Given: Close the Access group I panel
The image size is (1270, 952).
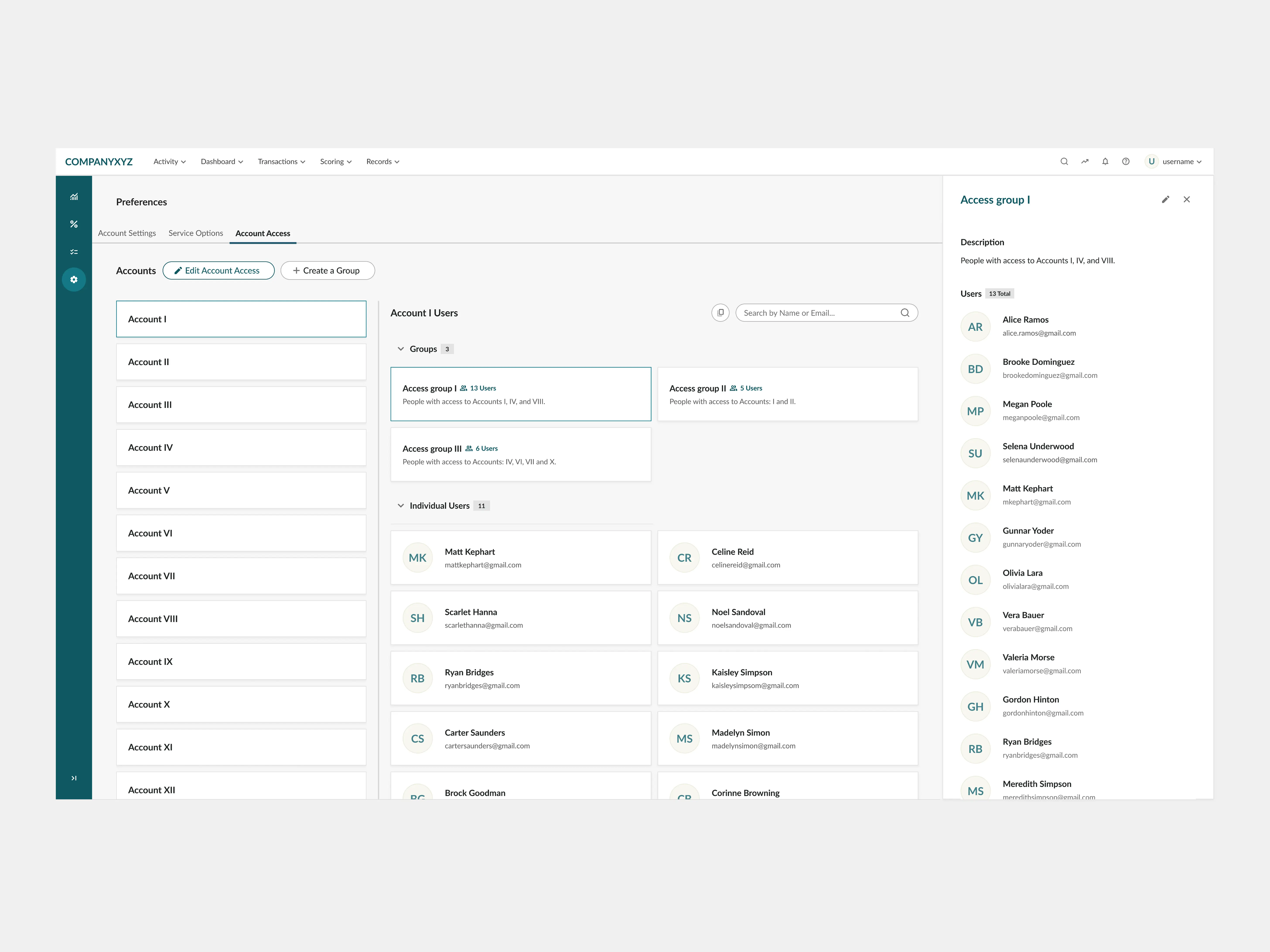Looking at the screenshot, I should [1187, 200].
